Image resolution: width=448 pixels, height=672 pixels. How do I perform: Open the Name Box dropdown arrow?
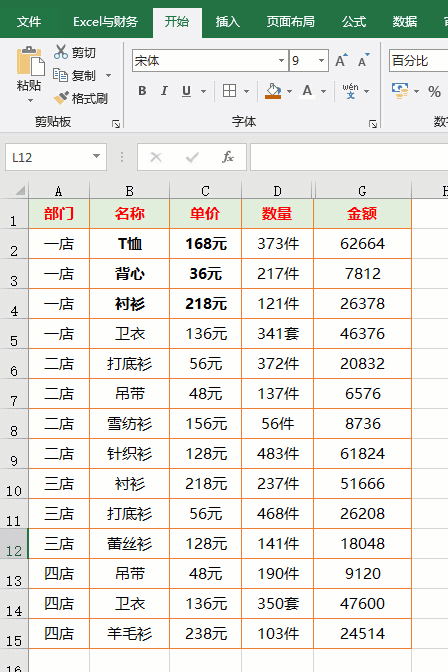pyautogui.click(x=96, y=156)
